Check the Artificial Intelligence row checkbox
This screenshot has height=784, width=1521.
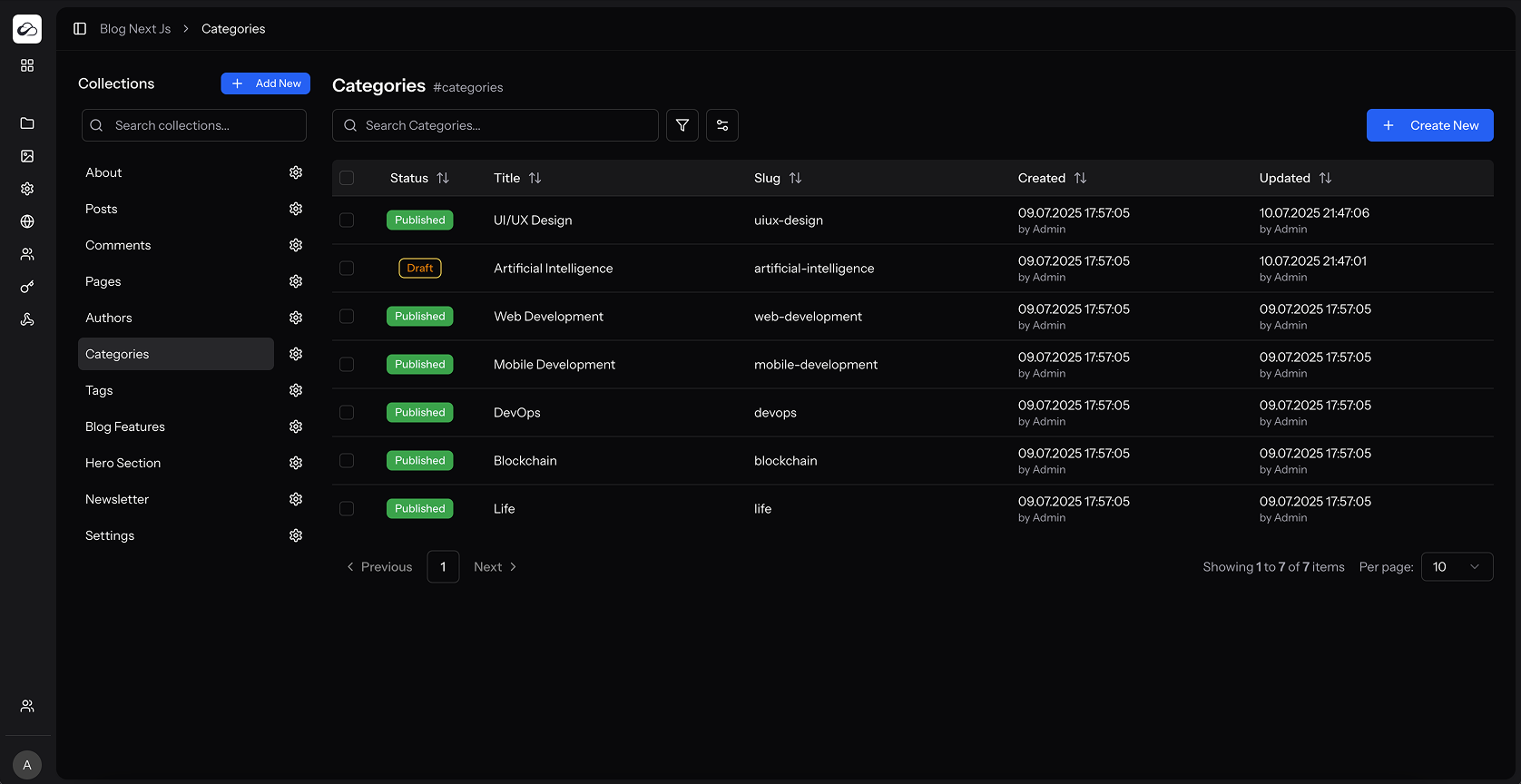coord(347,268)
